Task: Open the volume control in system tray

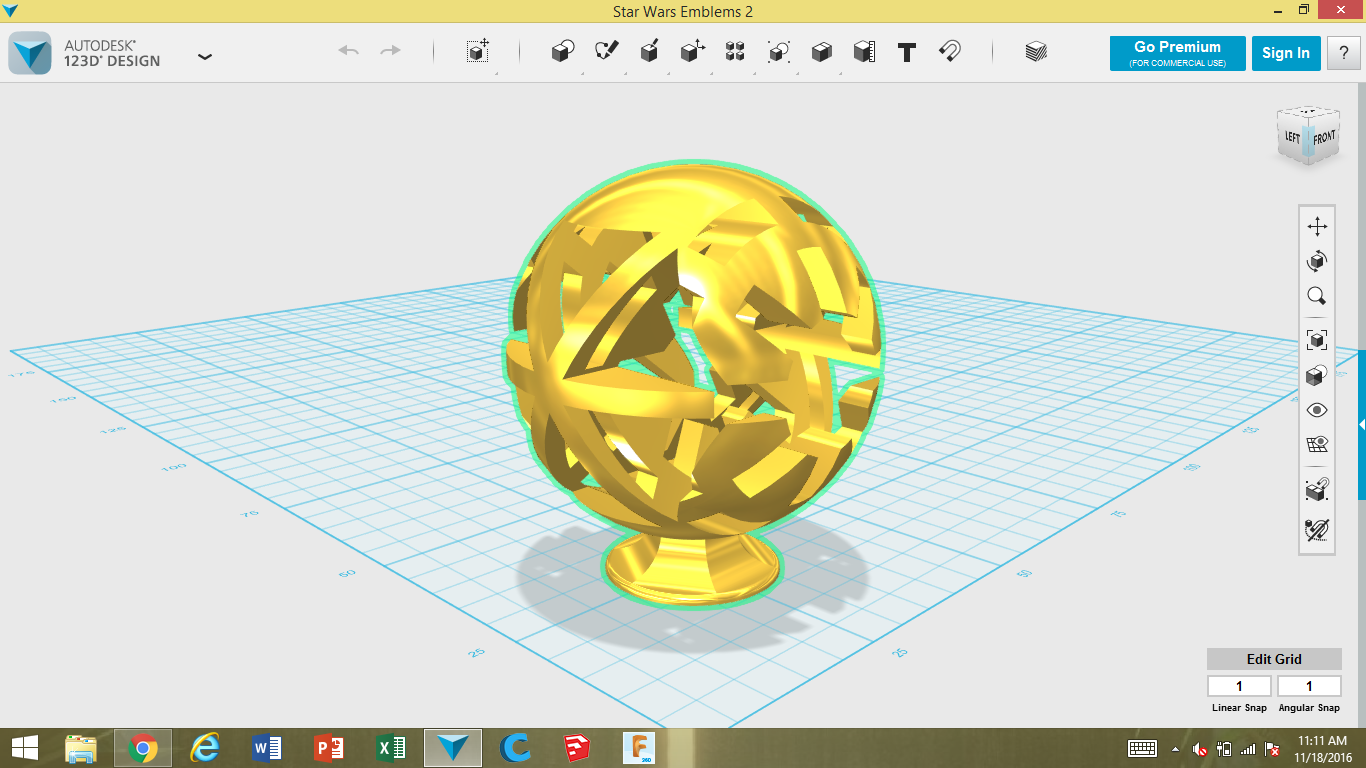Action: [1199, 748]
